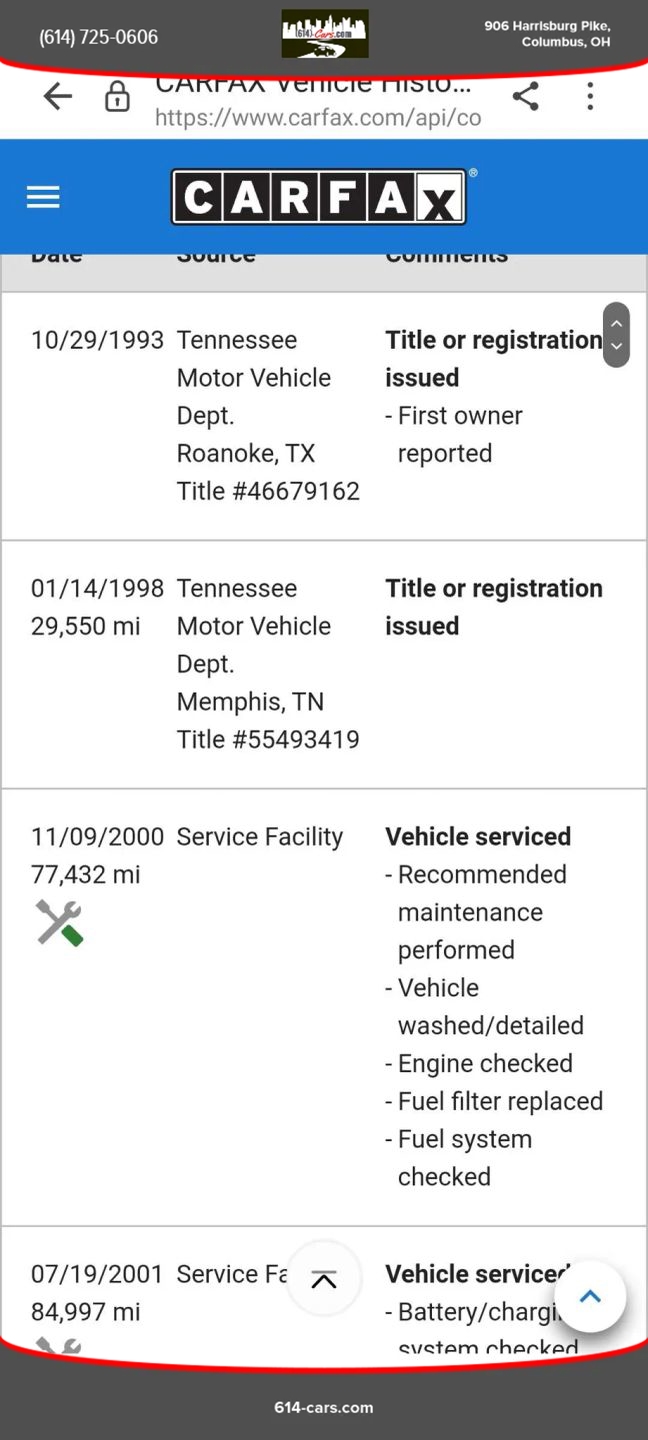648x1440 pixels.
Task: Click the 614-Cars dealership logo
Action: pyautogui.click(x=324, y=34)
